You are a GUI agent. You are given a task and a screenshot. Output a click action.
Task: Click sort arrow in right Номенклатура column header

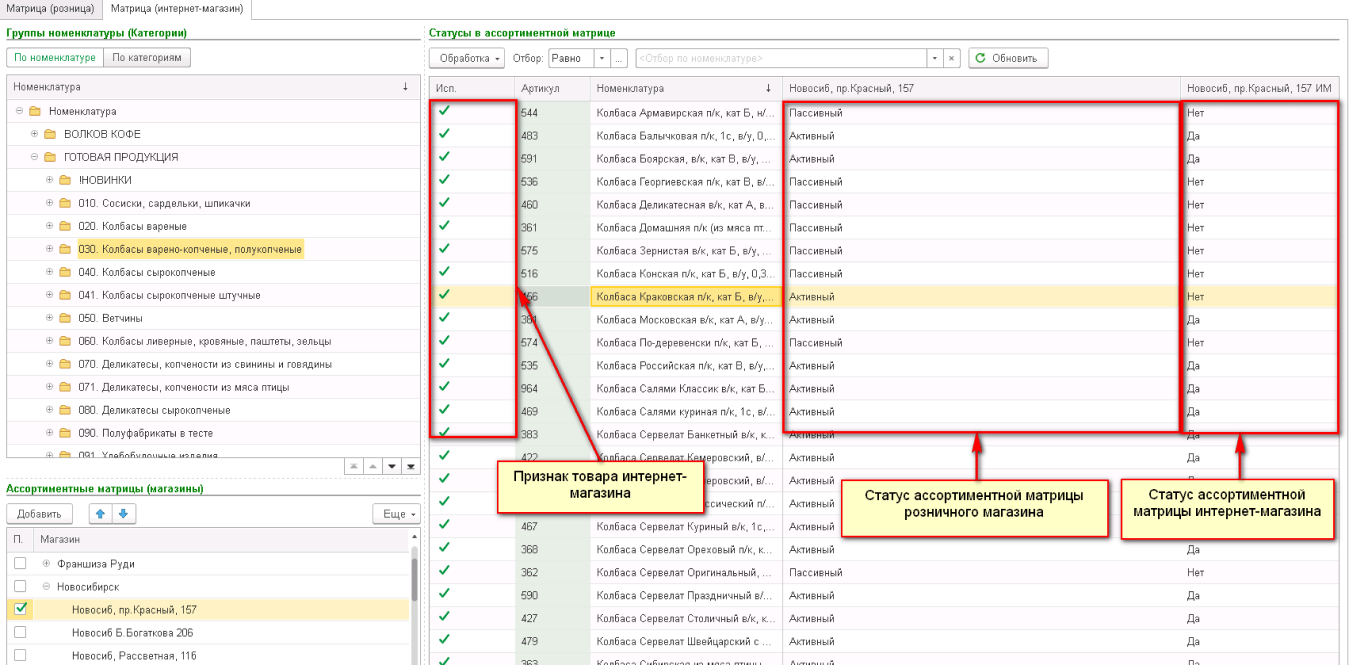point(768,88)
